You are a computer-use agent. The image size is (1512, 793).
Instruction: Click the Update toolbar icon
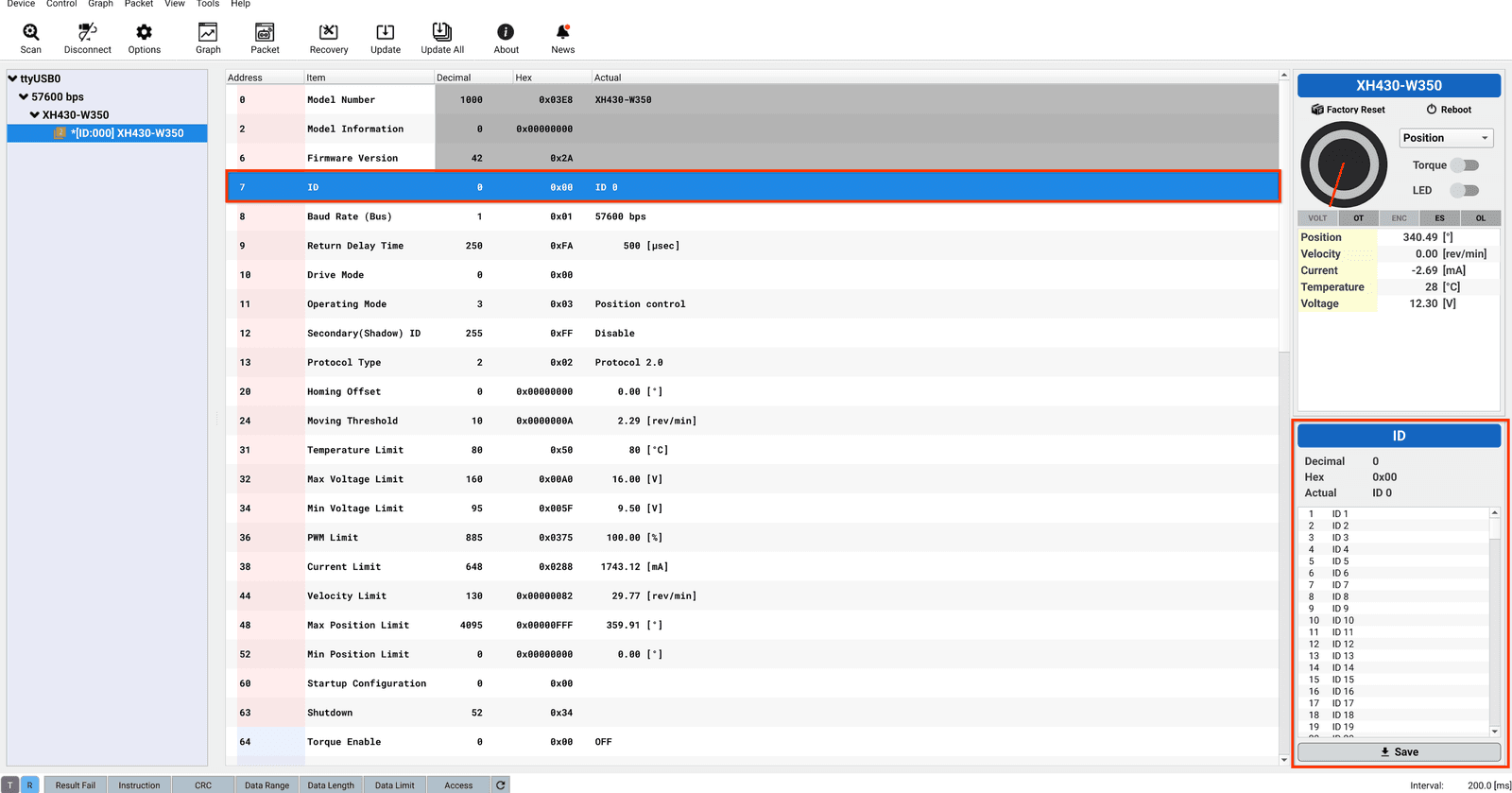point(386,39)
